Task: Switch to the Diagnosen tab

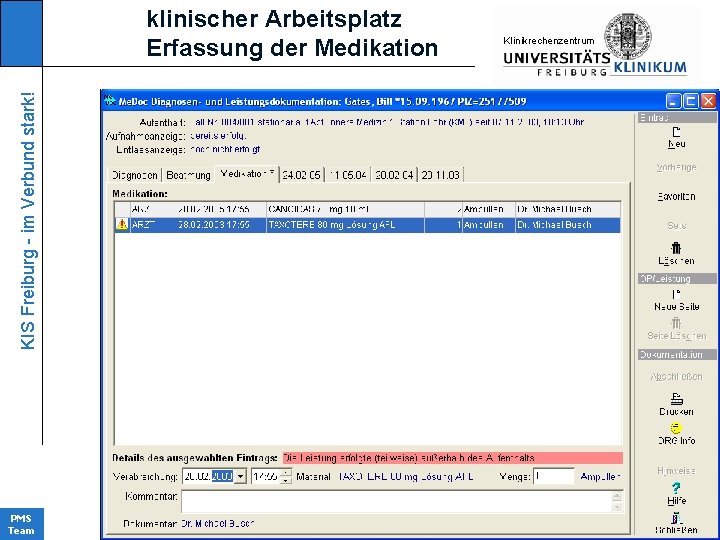Action: click(135, 175)
